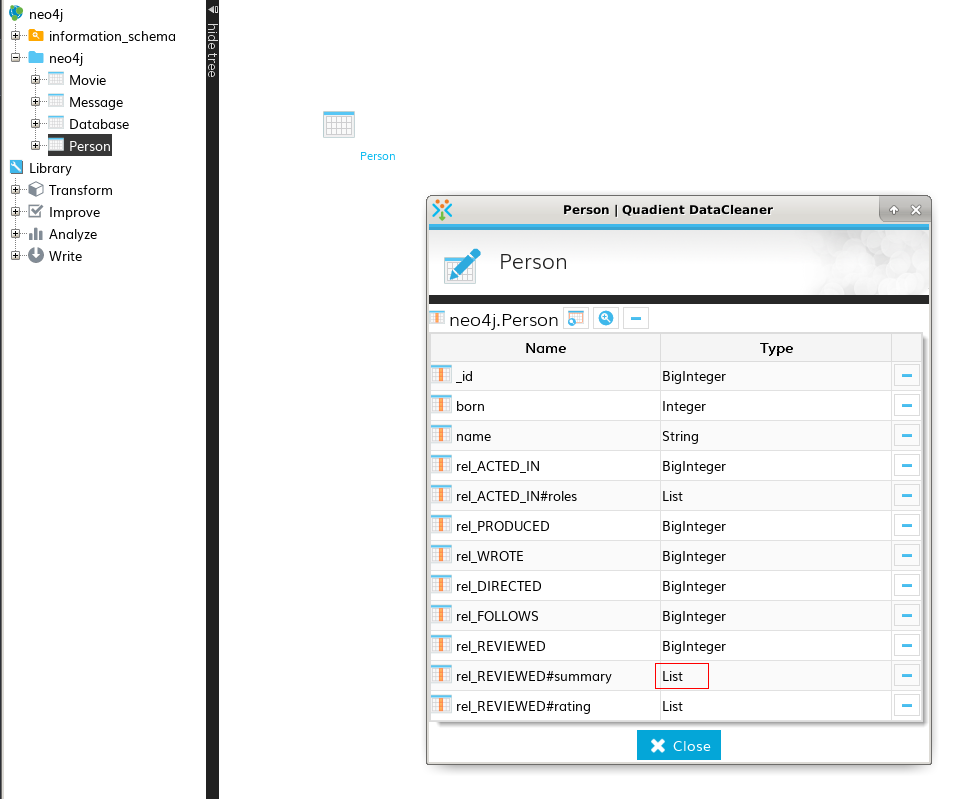Remove the rel_DIRECTED column
Screen dimensions: 953x799
[x=907, y=586]
